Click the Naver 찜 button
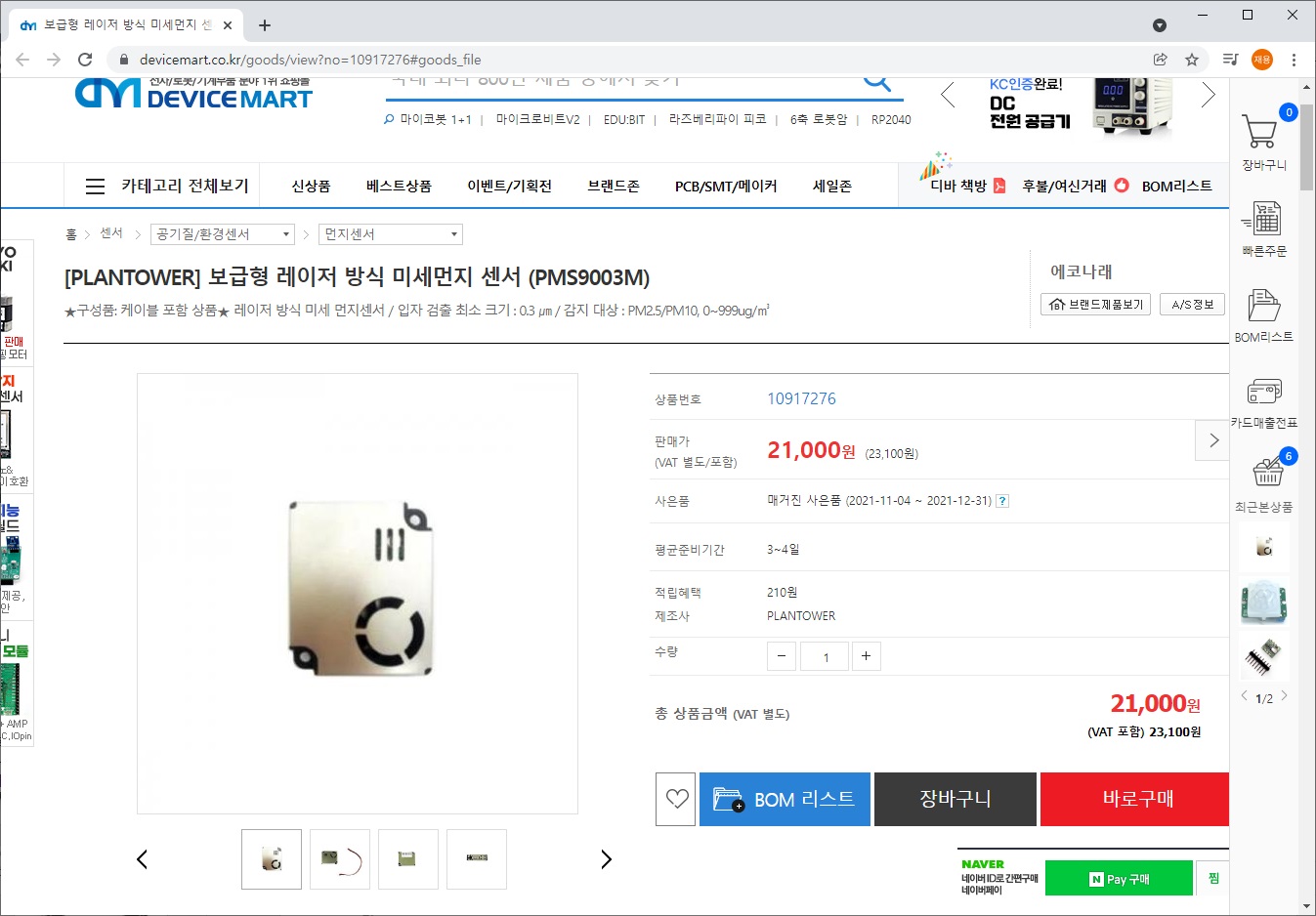 click(1213, 878)
